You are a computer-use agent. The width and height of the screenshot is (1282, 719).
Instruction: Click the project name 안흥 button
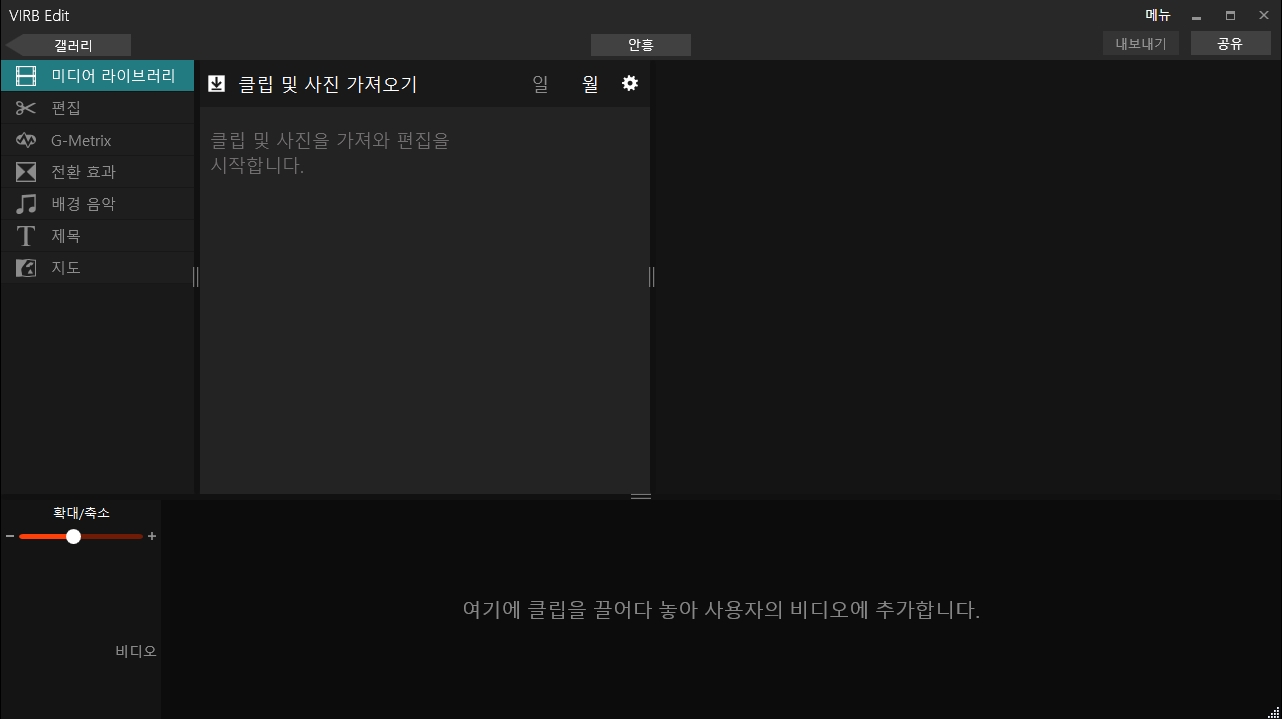641,45
